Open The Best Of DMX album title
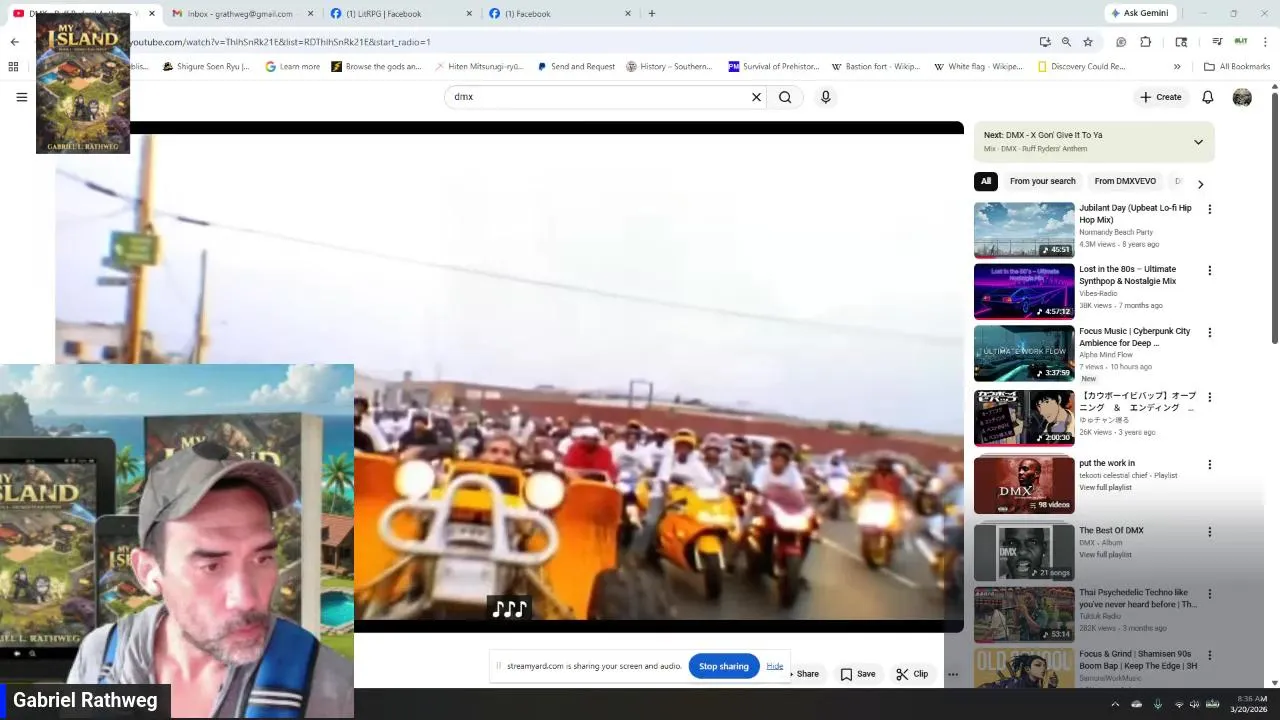Viewport: 1280px width, 720px height. click(1111, 530)
